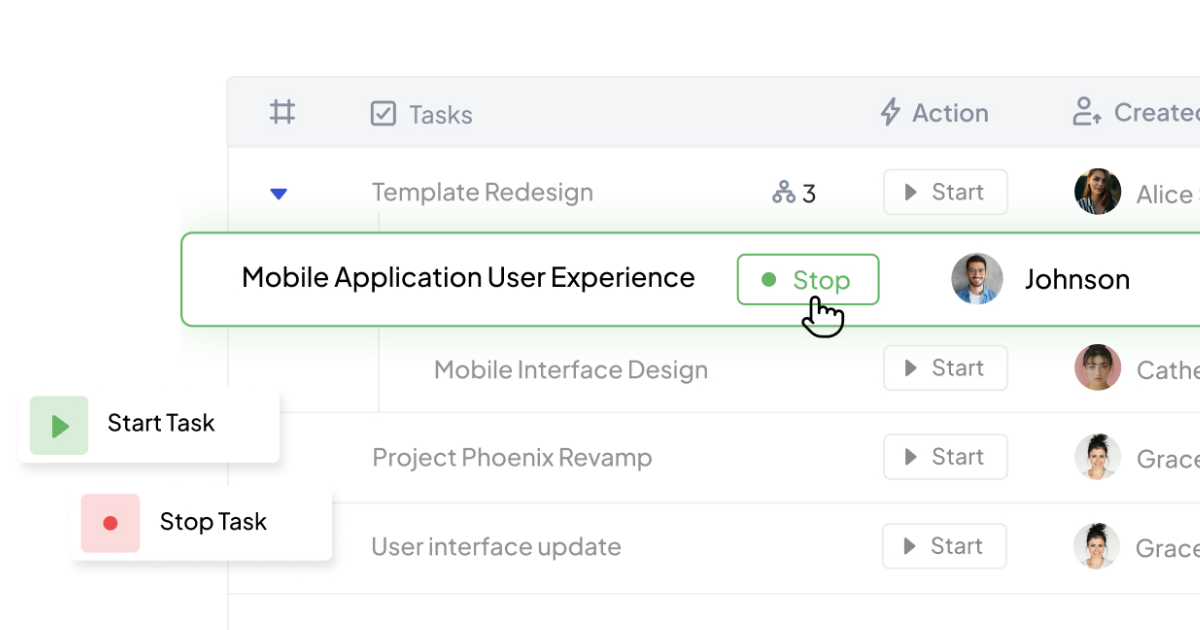This screenshot has height=630, width=1200.
Task: Click the Tasks checkbox header icon
Action: [383, 114]
